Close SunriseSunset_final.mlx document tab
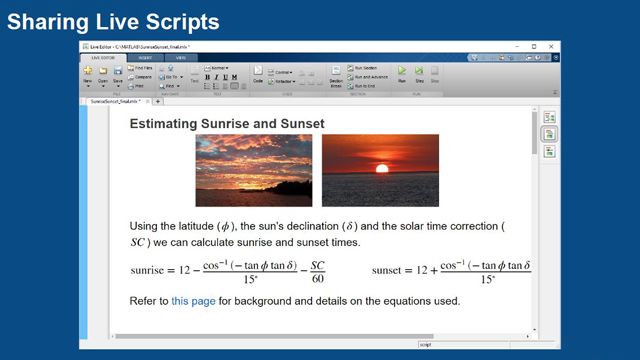 coord(147,101)
